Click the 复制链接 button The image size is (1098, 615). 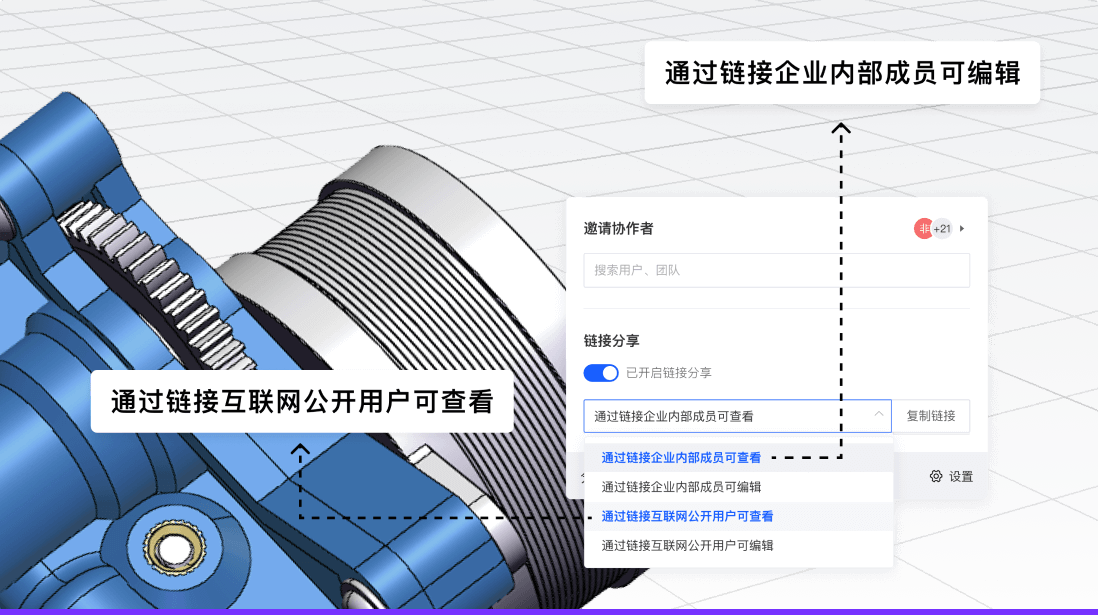tap(933, 416)
